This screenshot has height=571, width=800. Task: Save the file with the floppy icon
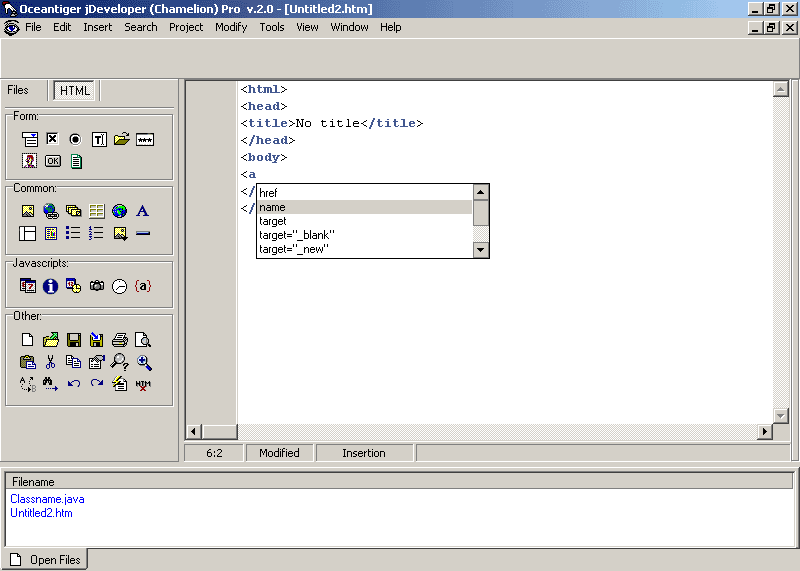pyautogui.click(x=74, y=340)
